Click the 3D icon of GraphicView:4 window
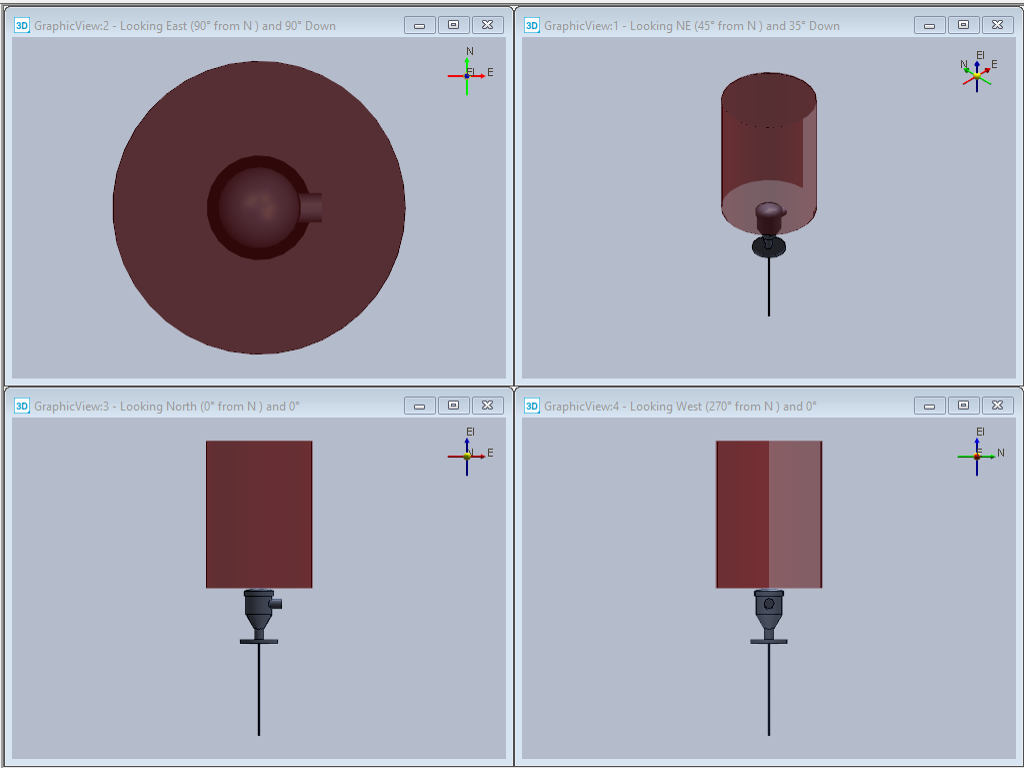Screen dimensions: 1024x768 [x=532, y=406]
